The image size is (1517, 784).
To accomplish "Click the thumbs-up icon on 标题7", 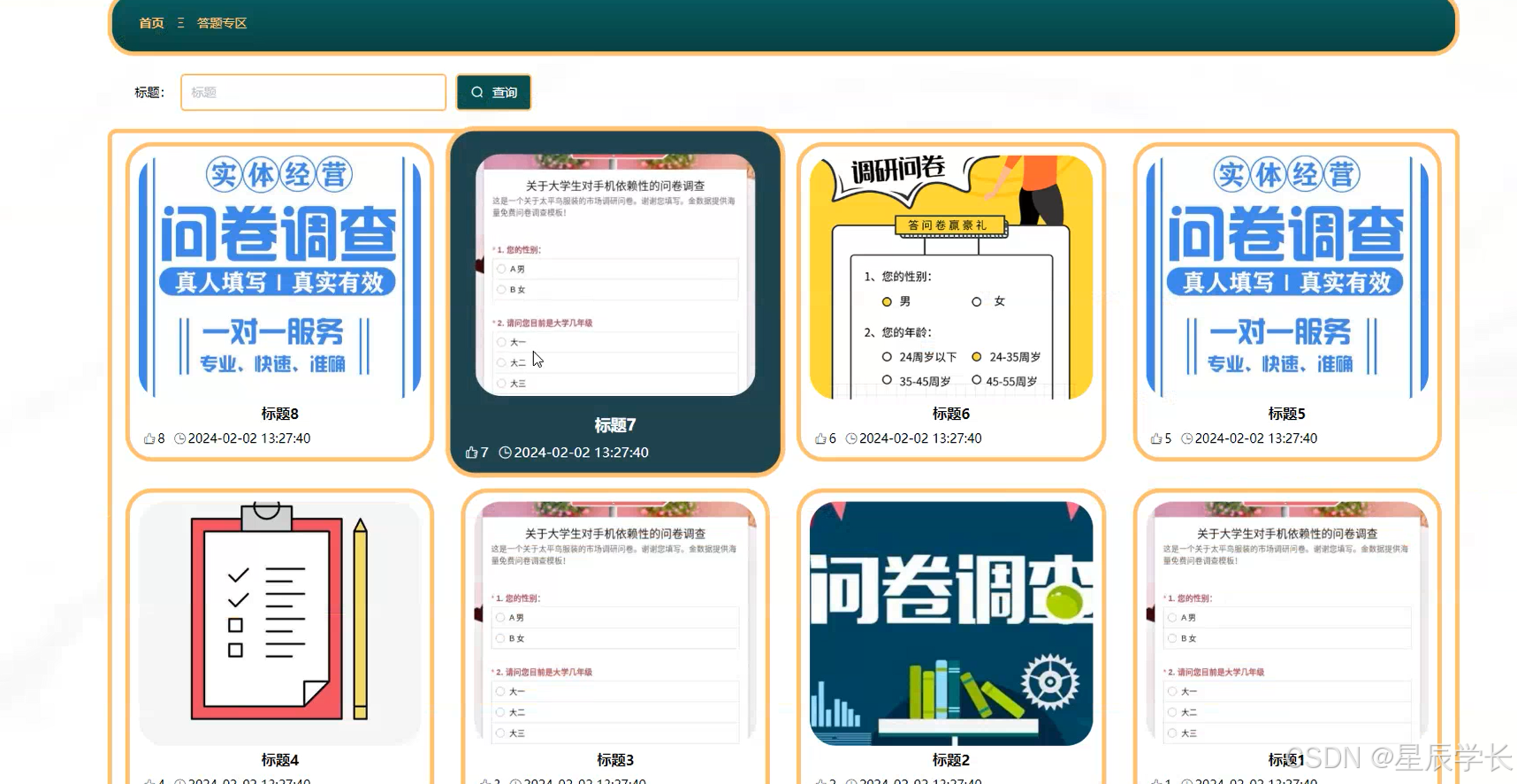I will coord(471,453).
